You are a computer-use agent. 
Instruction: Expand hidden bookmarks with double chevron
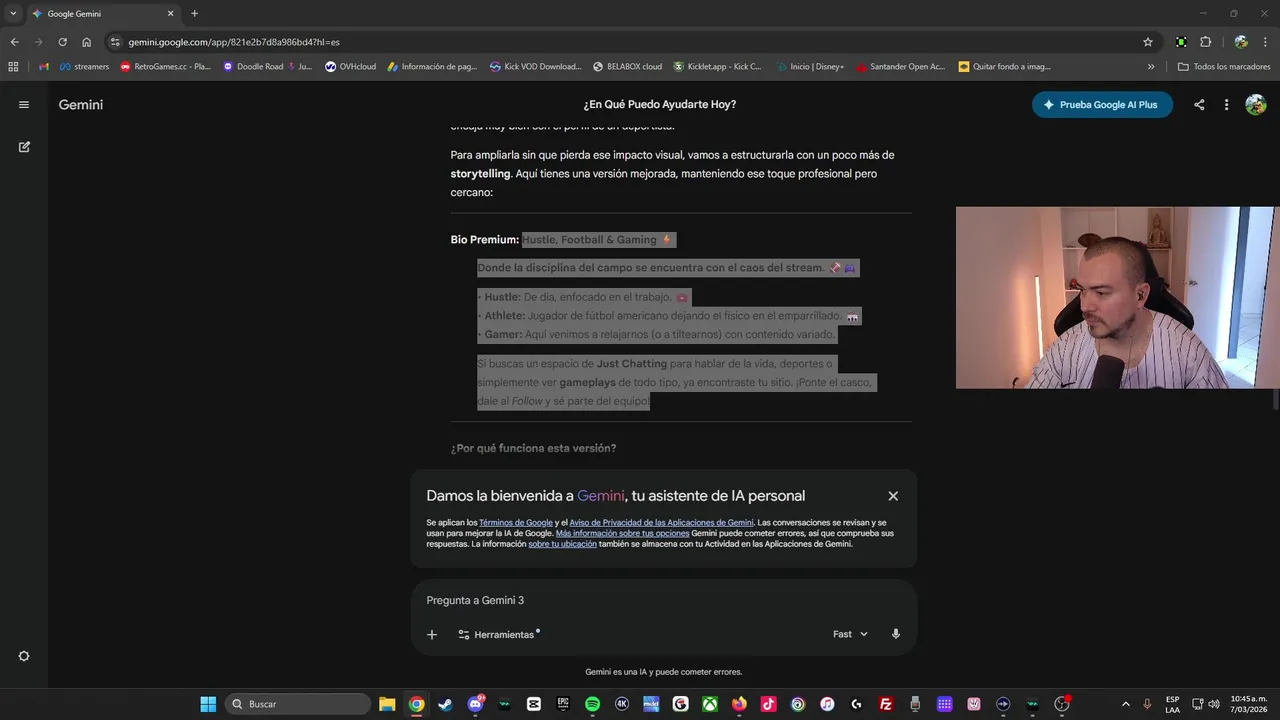(x=1151, y=67)
